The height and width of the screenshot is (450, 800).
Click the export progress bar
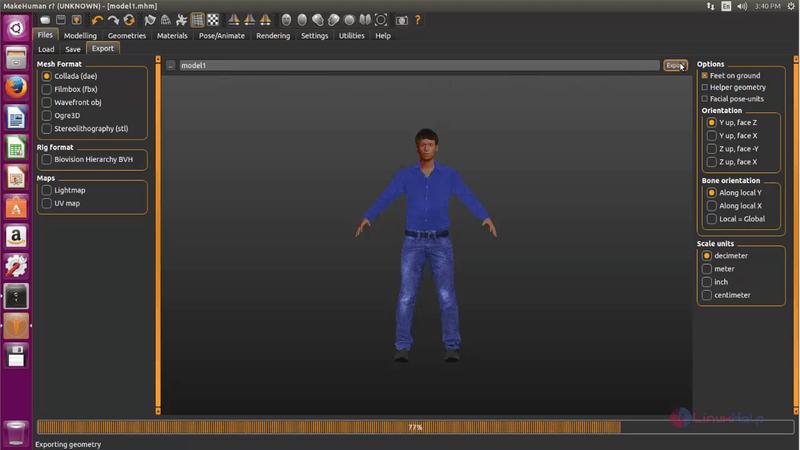(x=414, y=427)
